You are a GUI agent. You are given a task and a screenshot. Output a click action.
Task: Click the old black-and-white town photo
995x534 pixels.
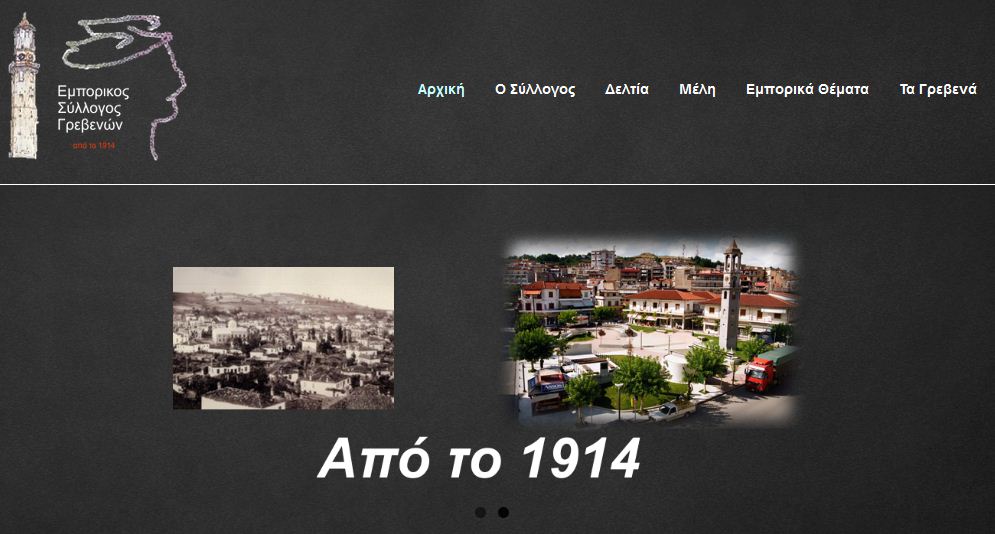(x=284, y=338)
